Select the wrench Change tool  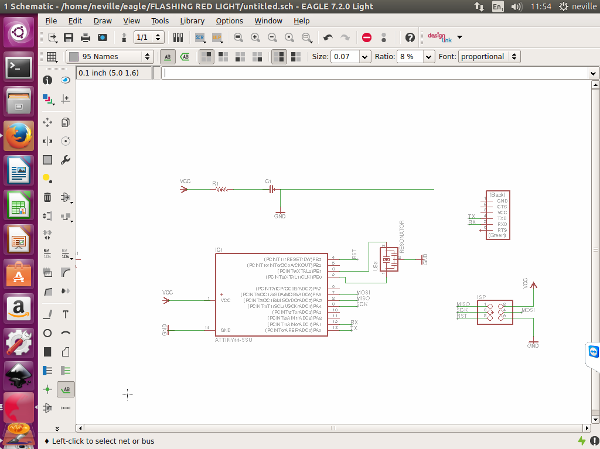(x=66, y=160)
